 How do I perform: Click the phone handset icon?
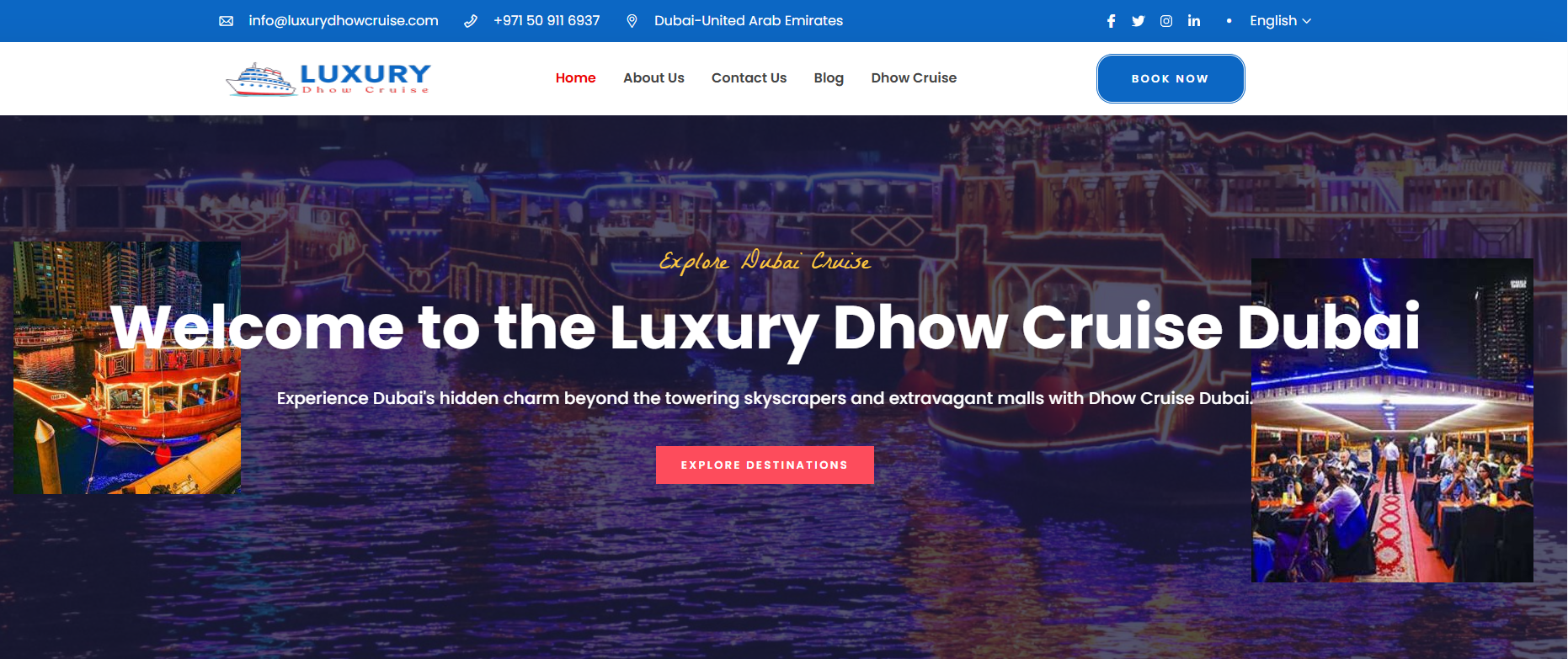(x=471, y=21)
